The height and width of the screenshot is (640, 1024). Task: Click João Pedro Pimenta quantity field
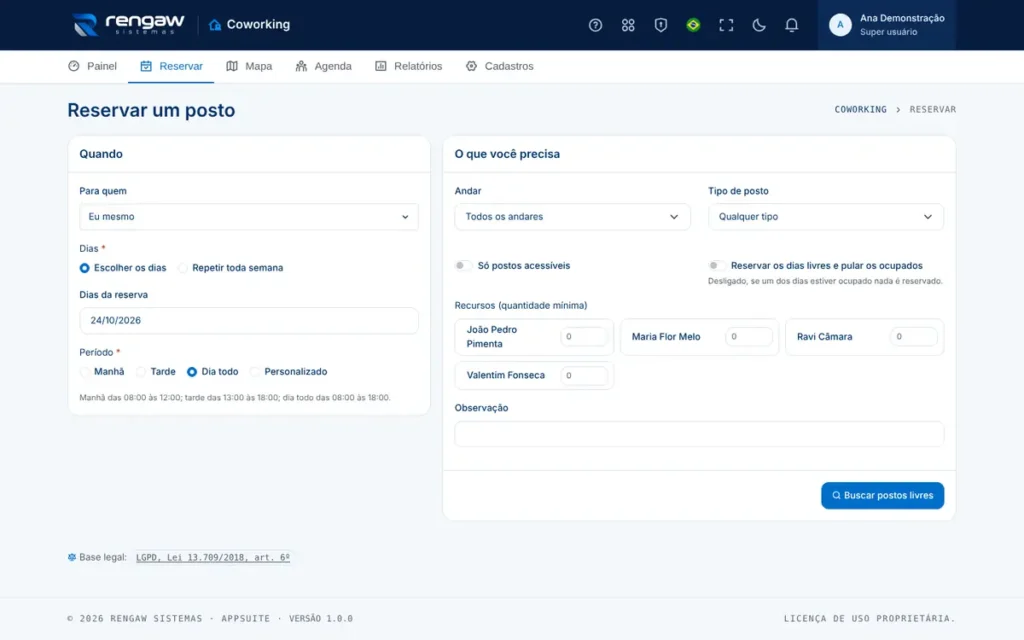coord(584,337)
